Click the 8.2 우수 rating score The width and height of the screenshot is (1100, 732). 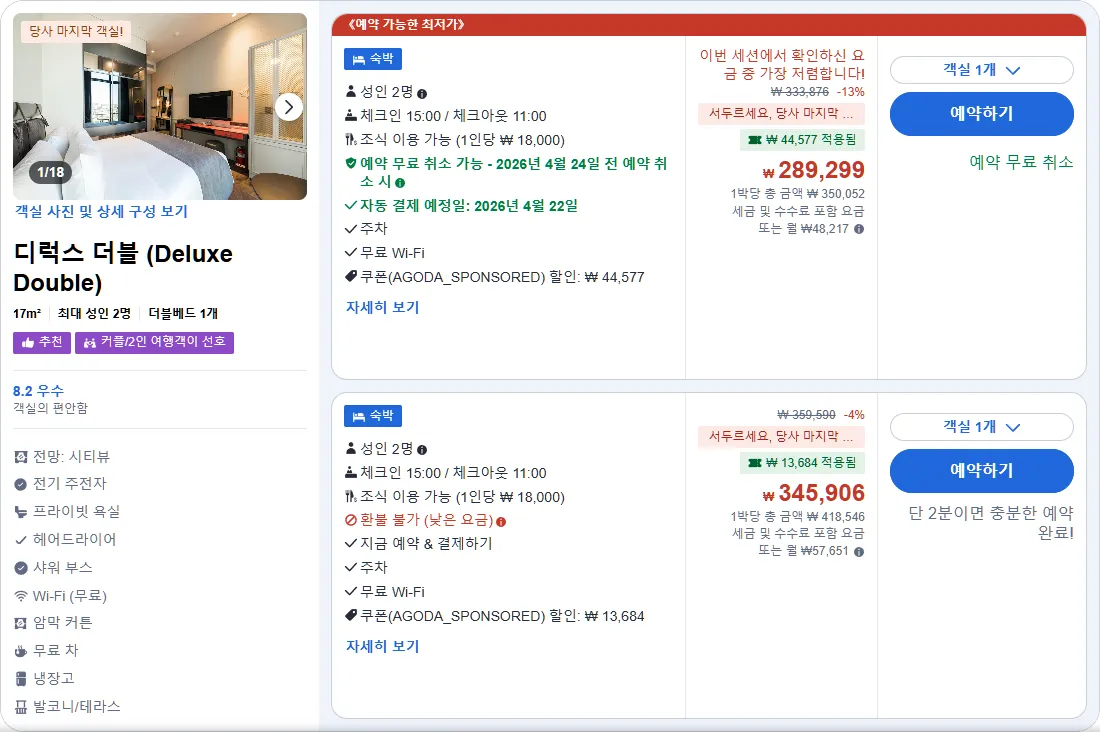[39, 391]
